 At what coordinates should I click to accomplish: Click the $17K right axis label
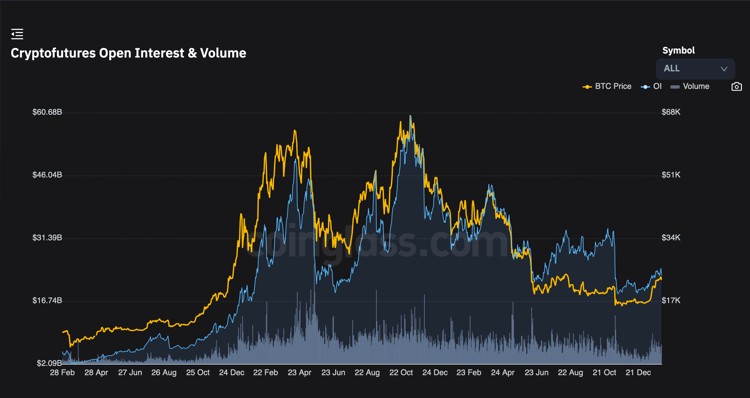point(671,300)
